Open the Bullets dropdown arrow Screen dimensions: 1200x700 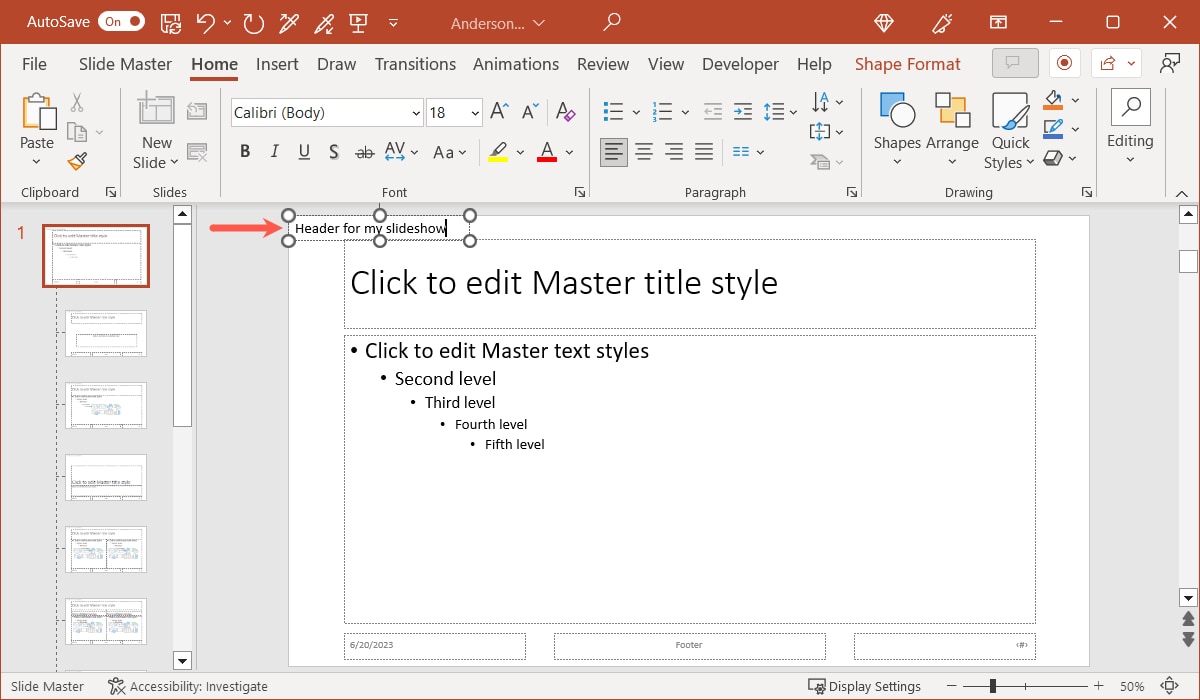click(x=634, y=111)
